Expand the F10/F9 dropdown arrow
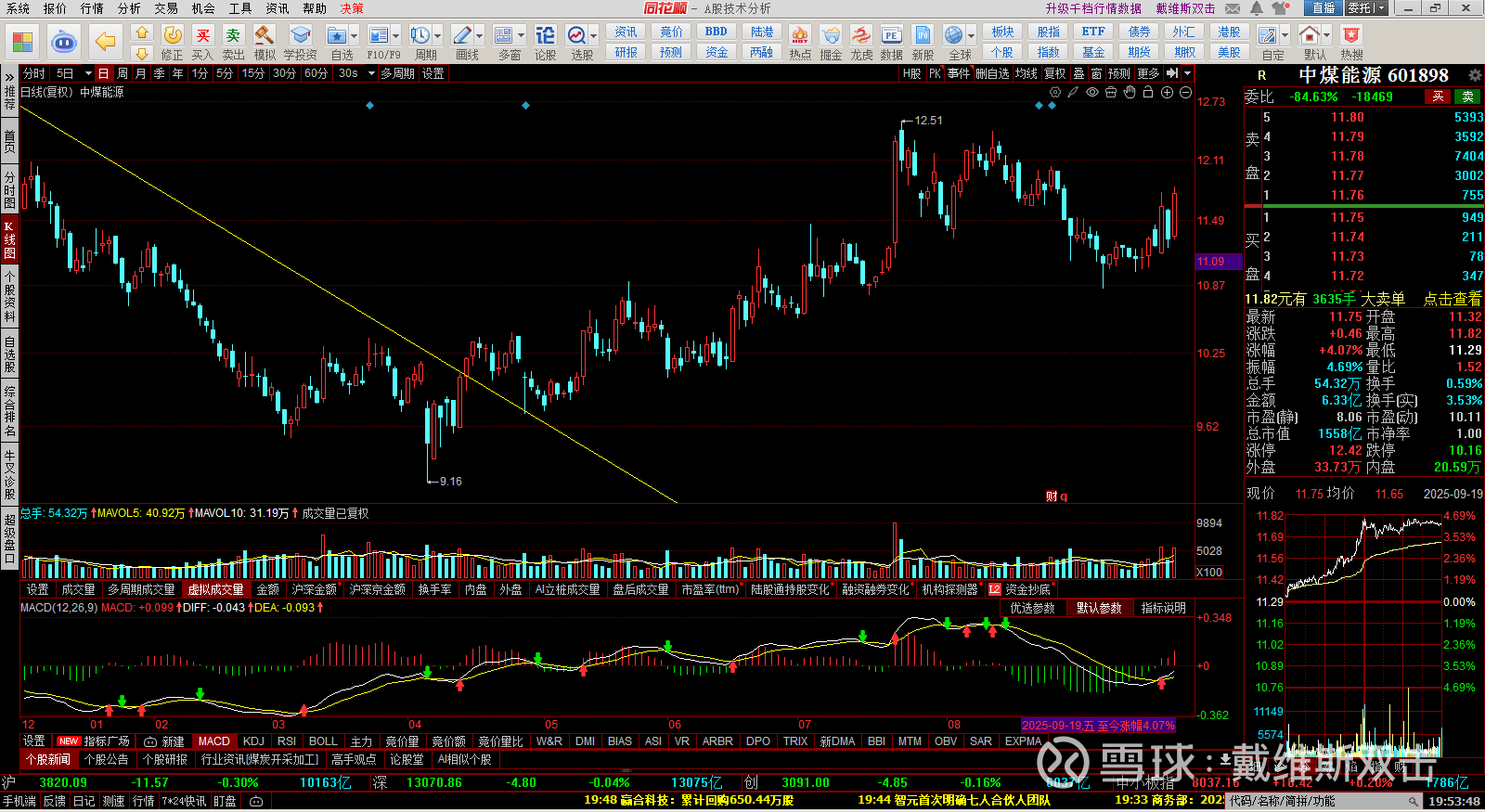1485x812 pixels. [x=396, y=36]
